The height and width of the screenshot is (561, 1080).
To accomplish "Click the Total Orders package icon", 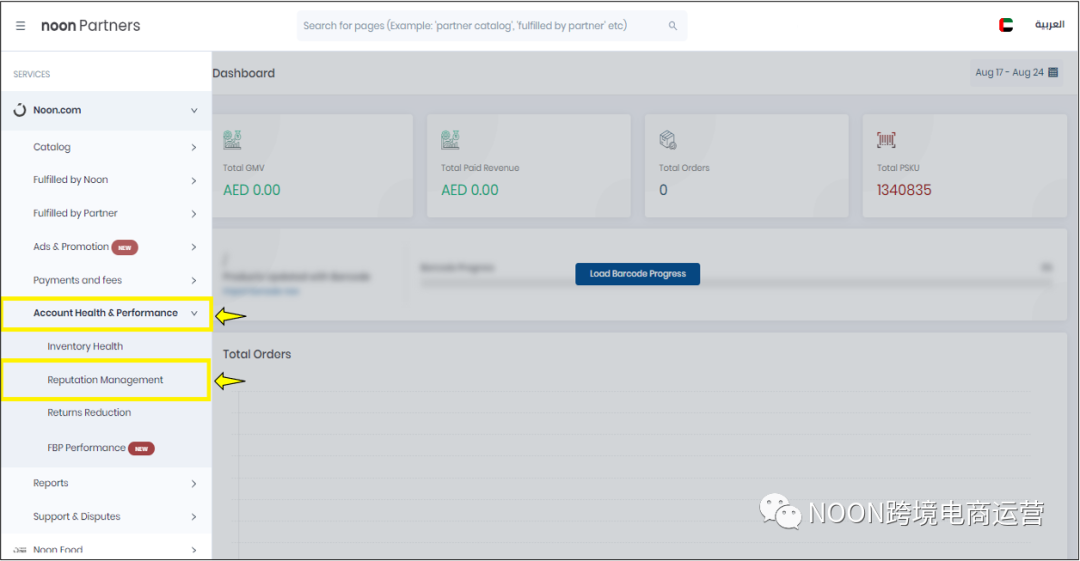I will coord(668,139).
